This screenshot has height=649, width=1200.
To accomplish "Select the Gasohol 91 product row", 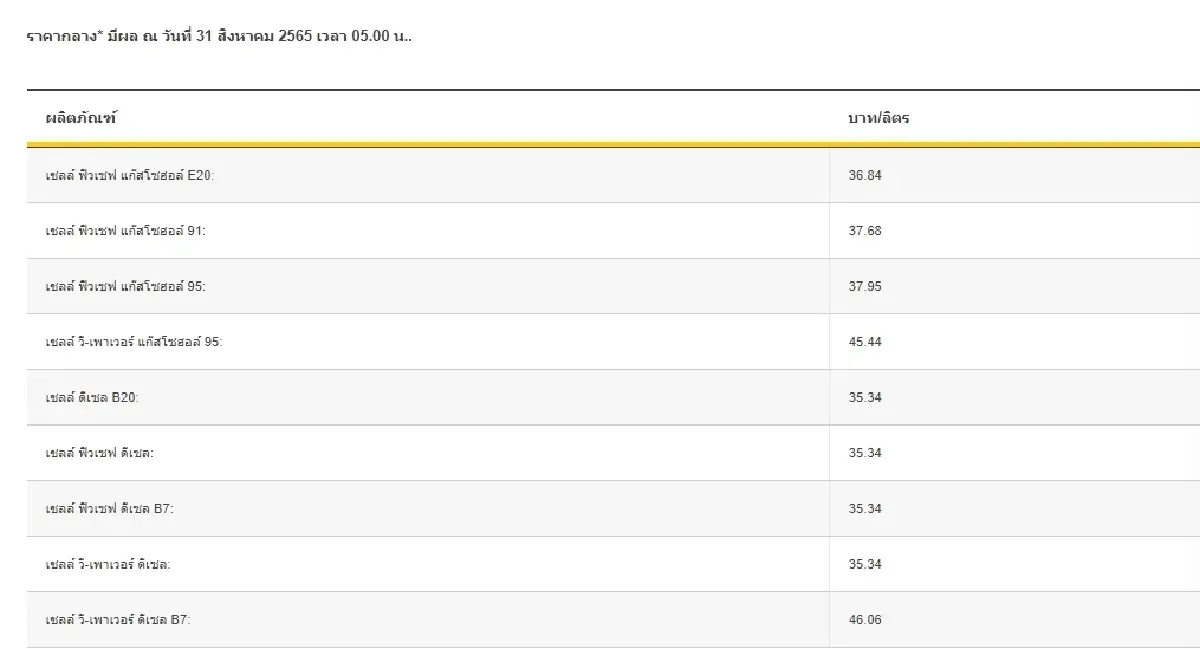I will pyautogui.click(x=125, y=230).
